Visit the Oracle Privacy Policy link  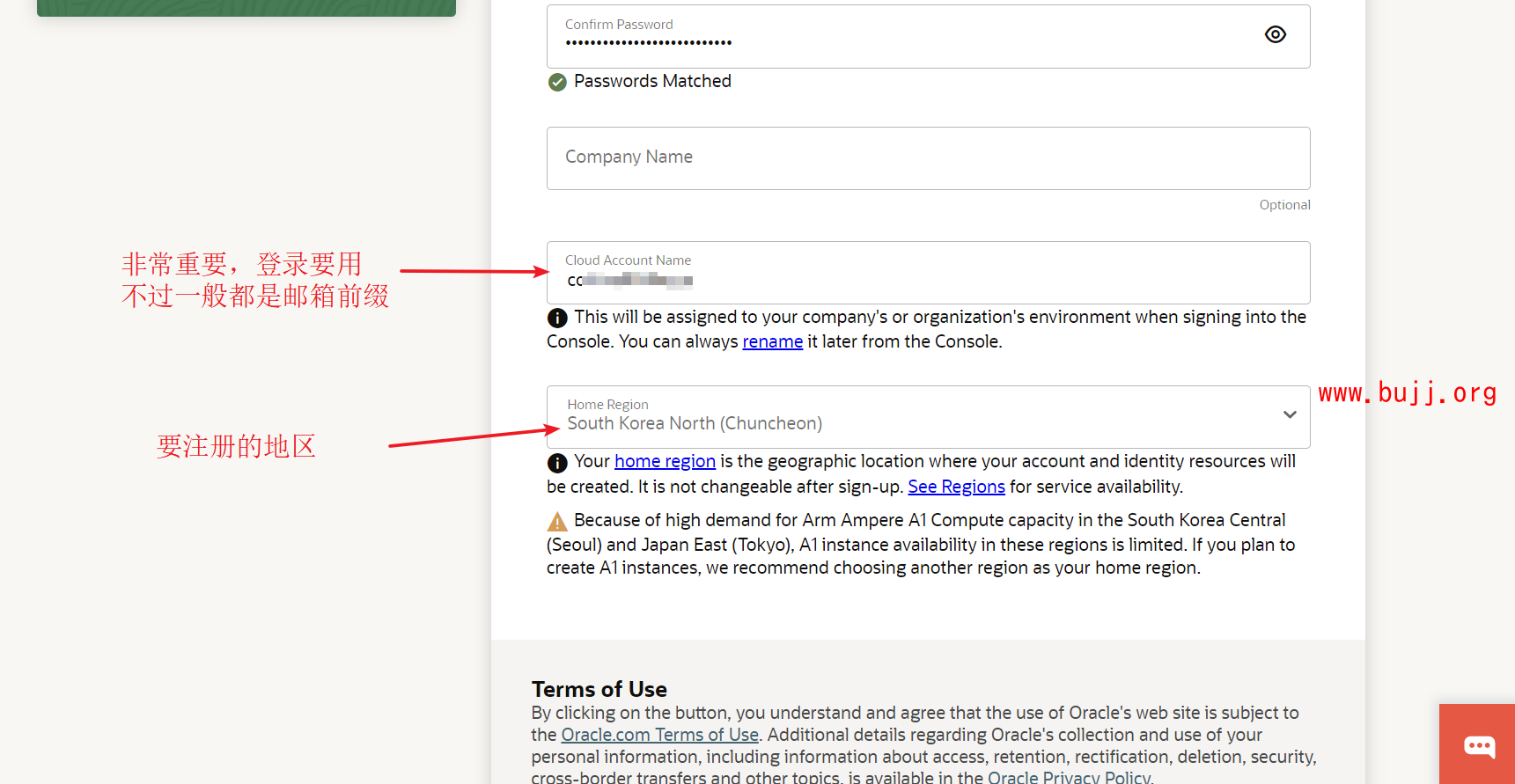[1069, 777]
